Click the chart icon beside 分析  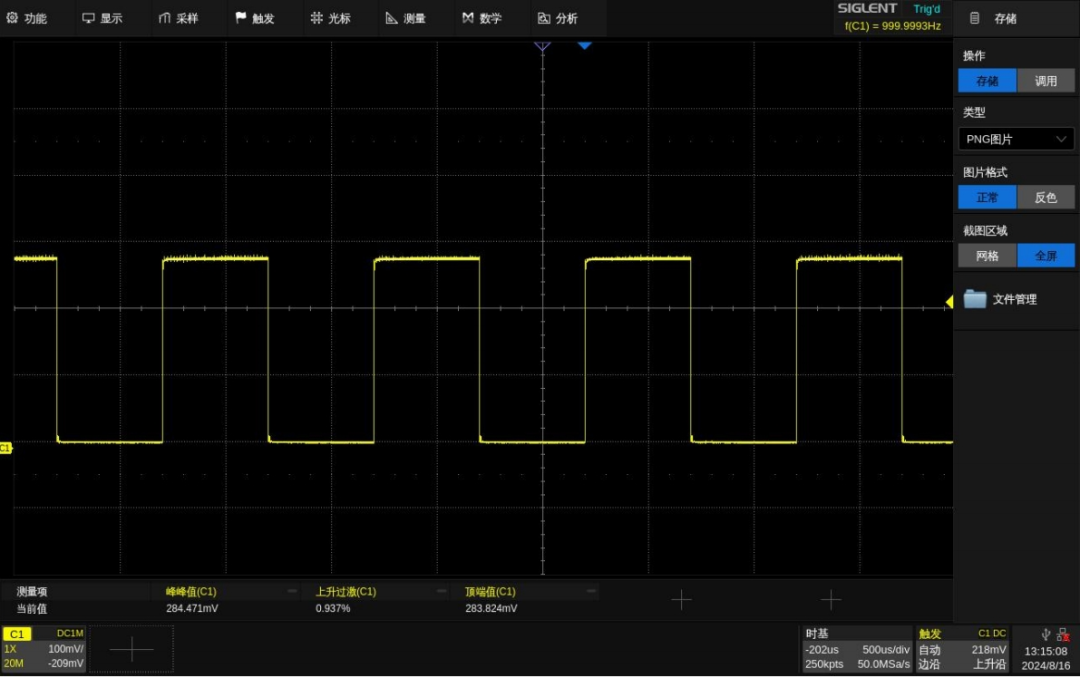[543, 18]
